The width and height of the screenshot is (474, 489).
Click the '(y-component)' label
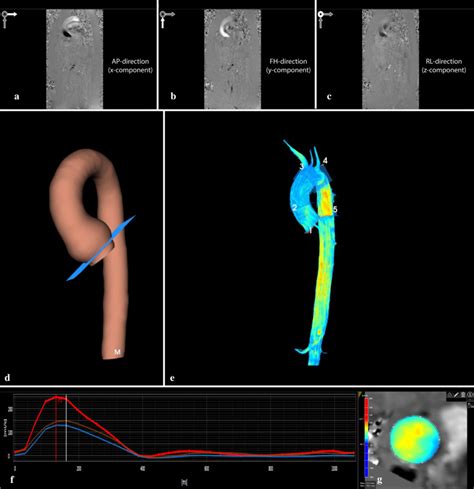point(288,70)
